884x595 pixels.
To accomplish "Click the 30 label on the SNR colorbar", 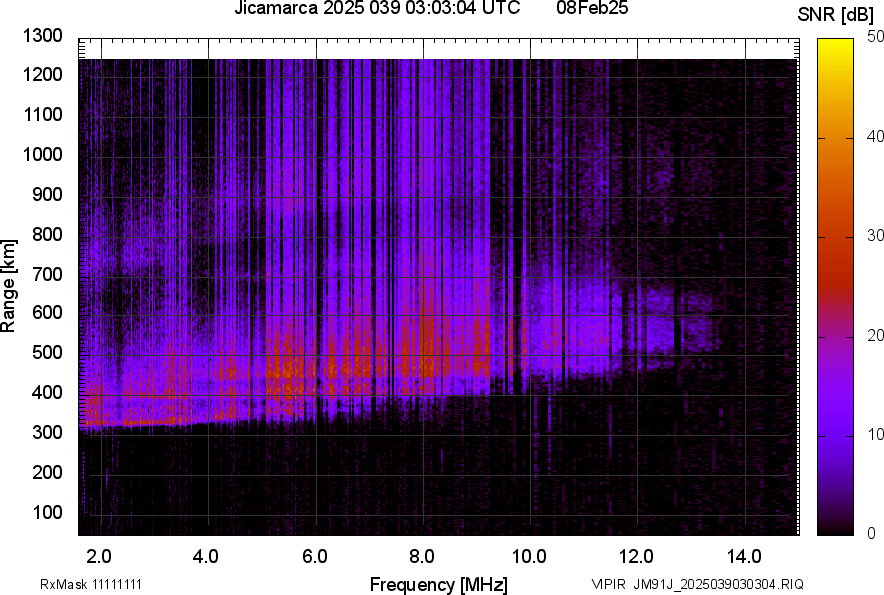I will (876, 235).
